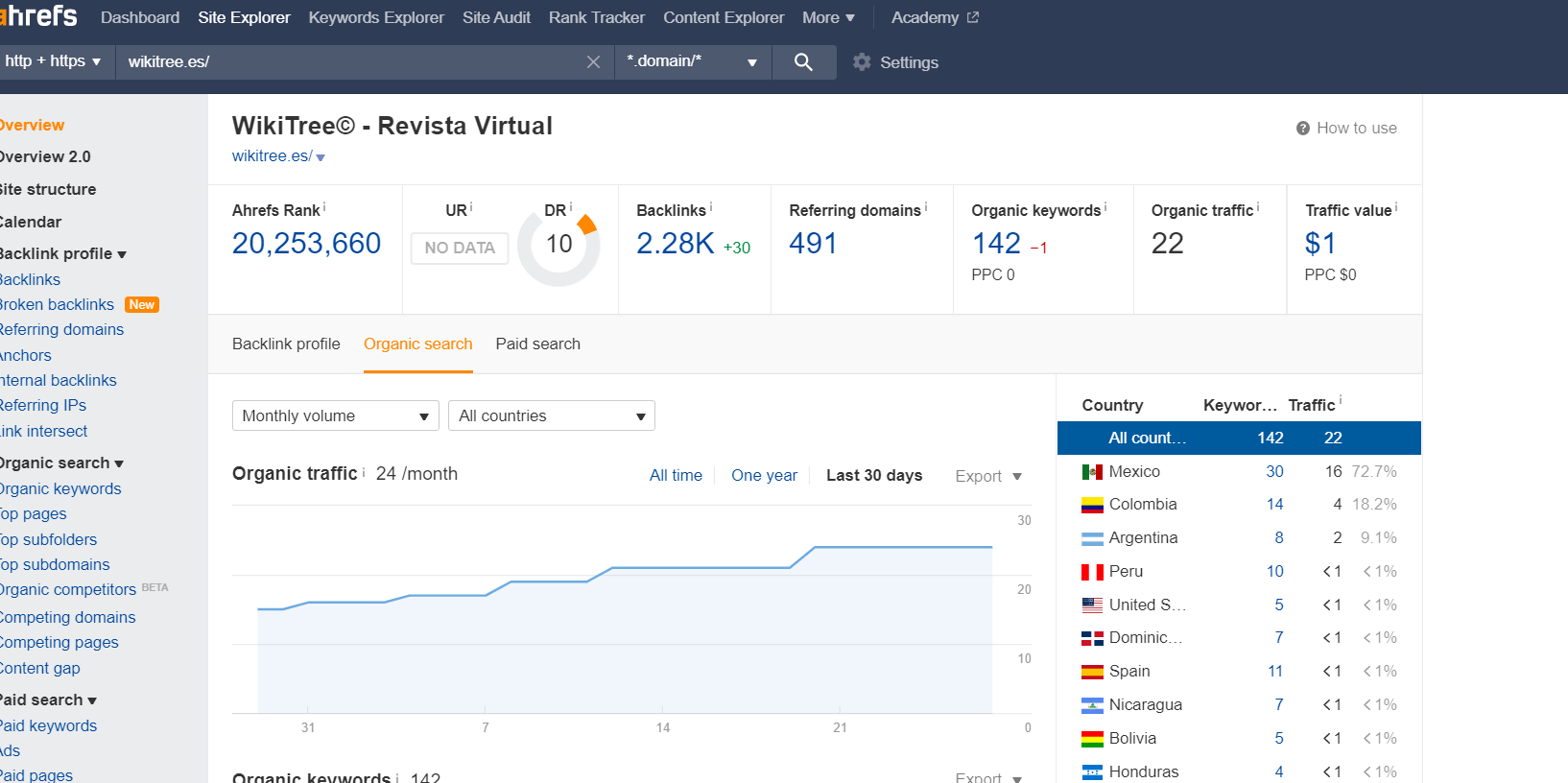Click Mexico's keyword count 30
Viewport: 1568px width, 783px height.
point(1274,471)
